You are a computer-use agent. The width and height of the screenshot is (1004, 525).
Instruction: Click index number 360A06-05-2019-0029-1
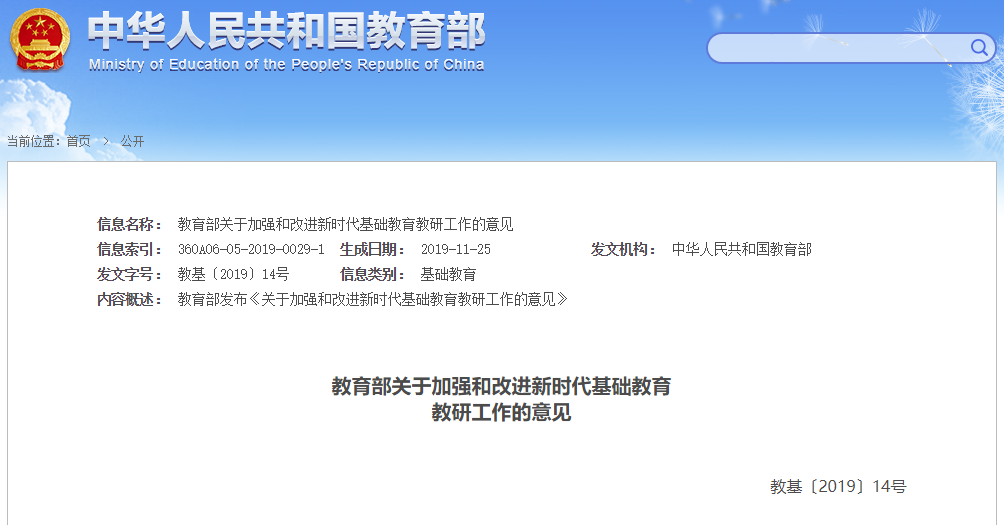251,249
